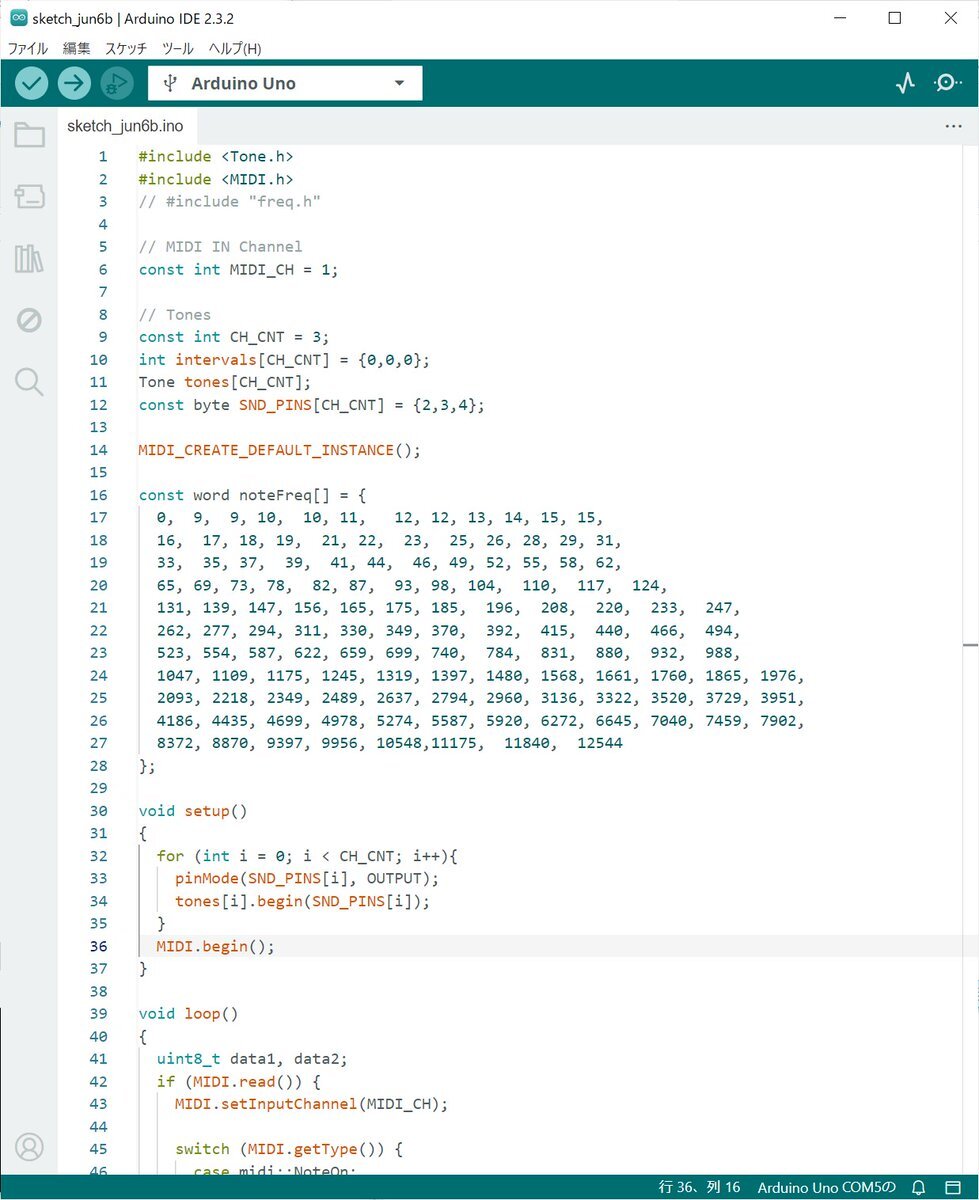Viewport: 979px width, 1200px height.
Task: Open the Library Manager books icon
Action: tap(29, 259)
